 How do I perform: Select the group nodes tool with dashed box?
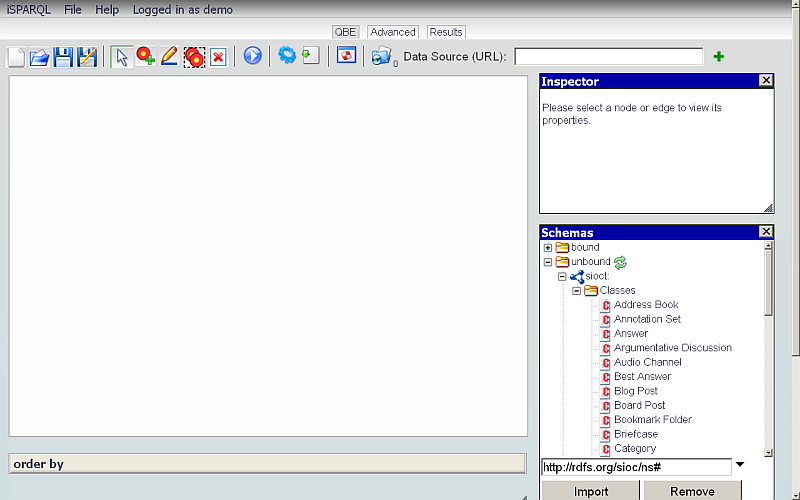pos(194,57)
